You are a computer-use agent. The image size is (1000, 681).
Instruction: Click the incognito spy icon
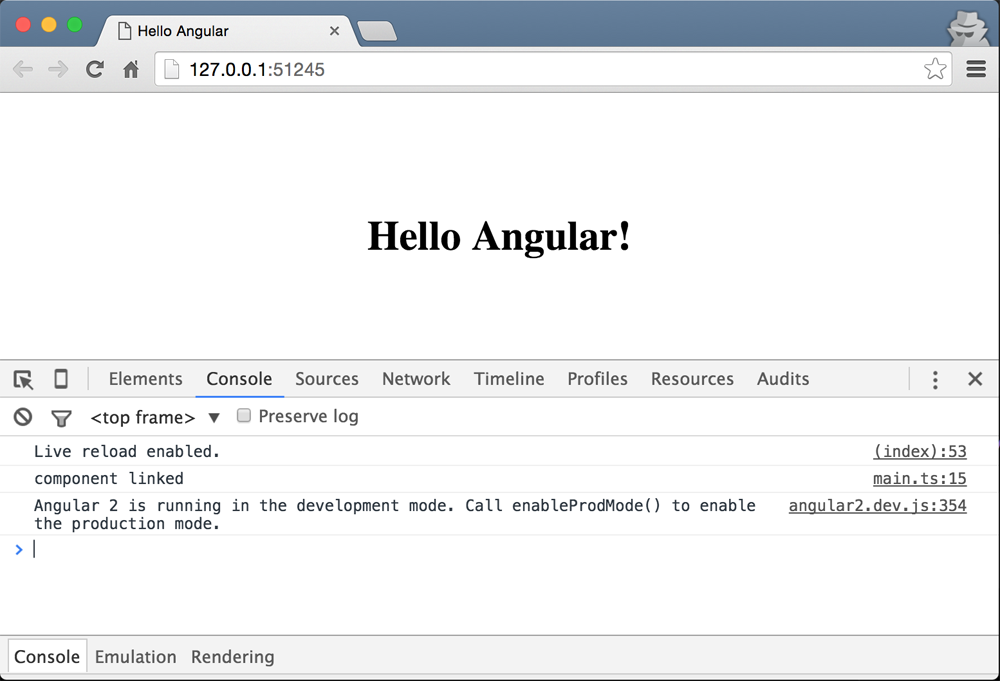[x=966, y=28]
